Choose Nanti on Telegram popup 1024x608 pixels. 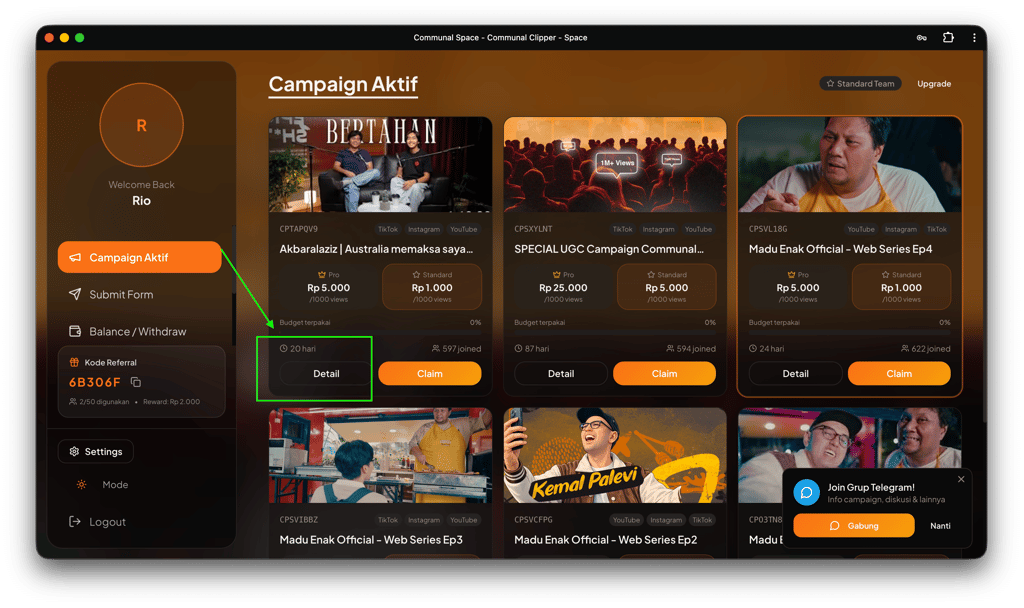[940, 526]
